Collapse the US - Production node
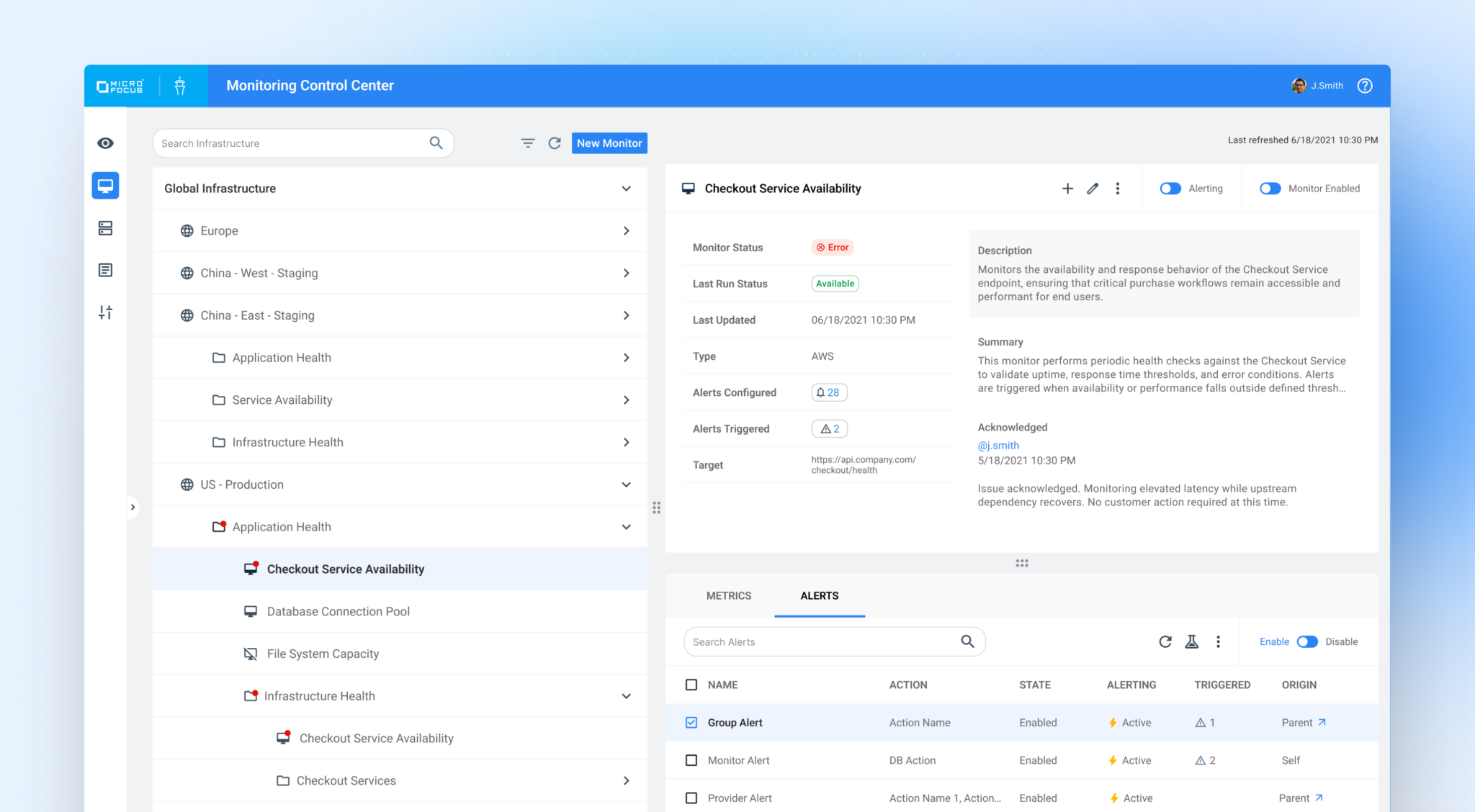 click(x=626, y=484)
